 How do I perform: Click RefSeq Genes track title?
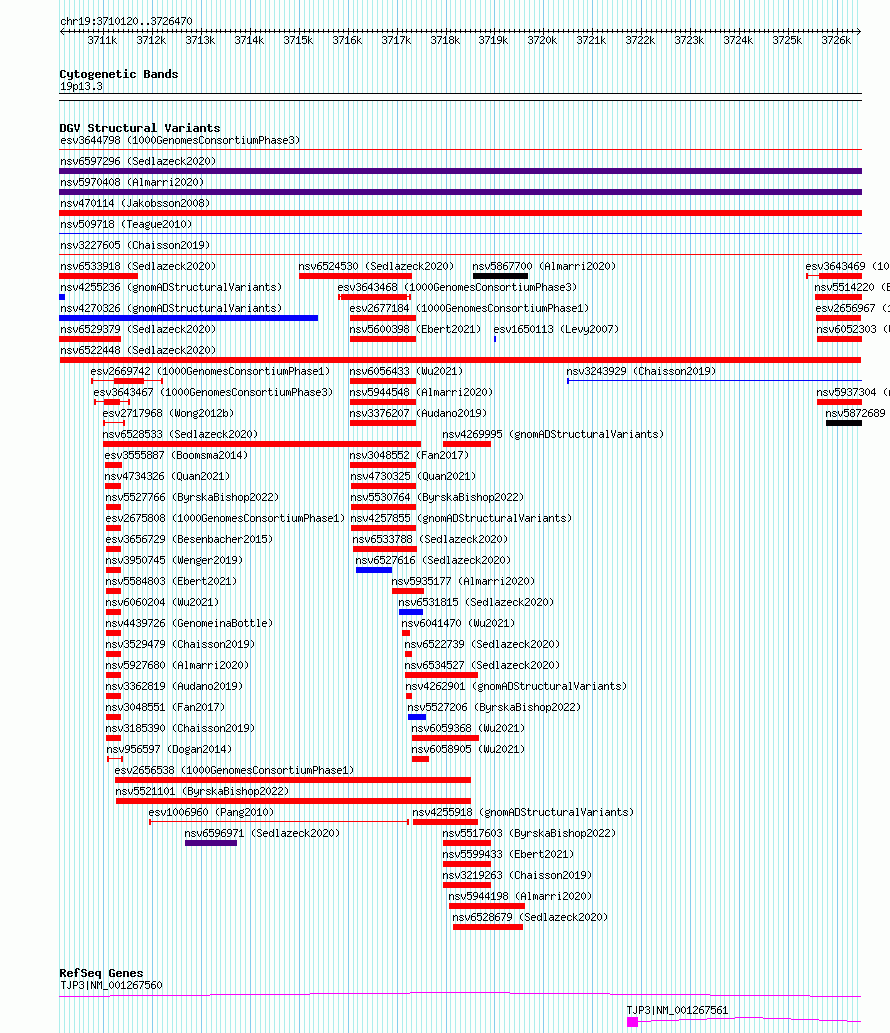point(101,974)
